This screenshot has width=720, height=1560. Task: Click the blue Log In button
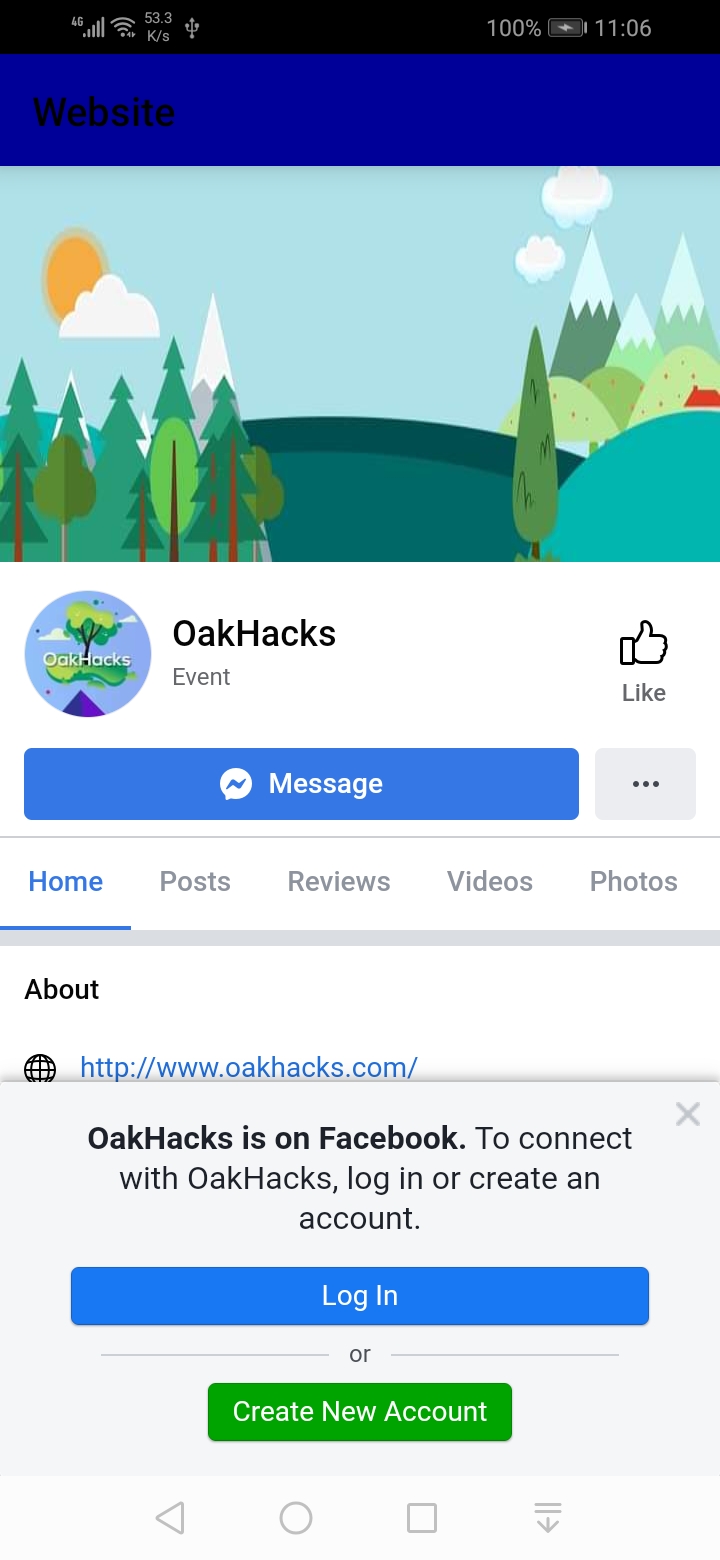tap(360, 1296)
